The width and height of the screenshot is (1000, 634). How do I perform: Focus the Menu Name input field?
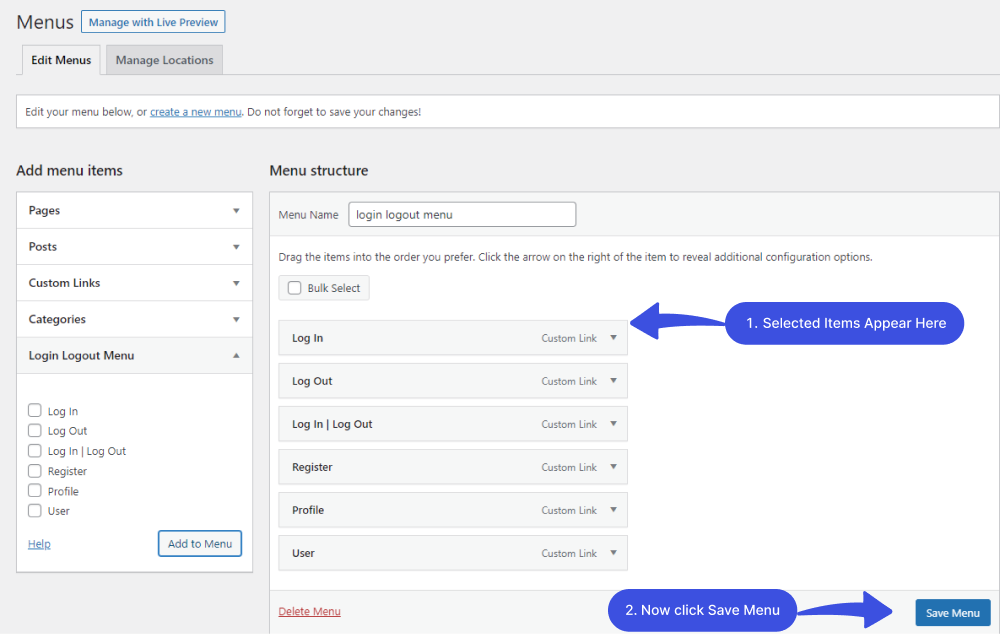point(462,214)
